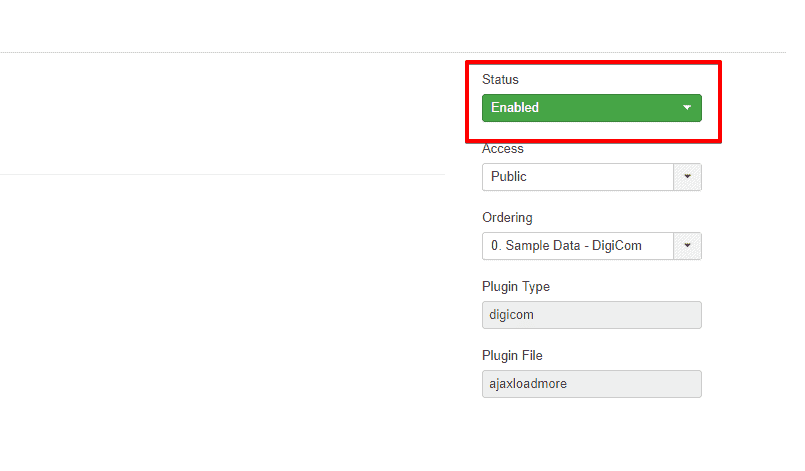Expand the Access dropdown showing Public

point(579,177)
